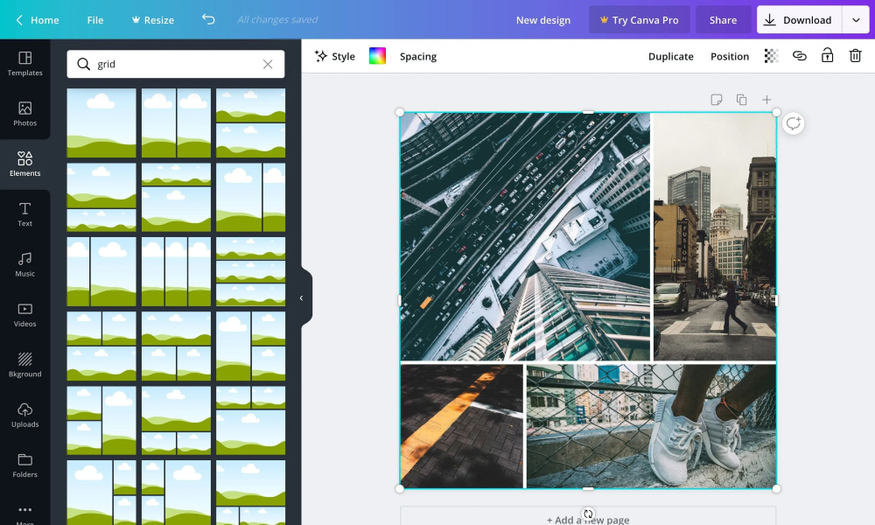Add notes to the page
875x525 pixels.
[717, 99]
